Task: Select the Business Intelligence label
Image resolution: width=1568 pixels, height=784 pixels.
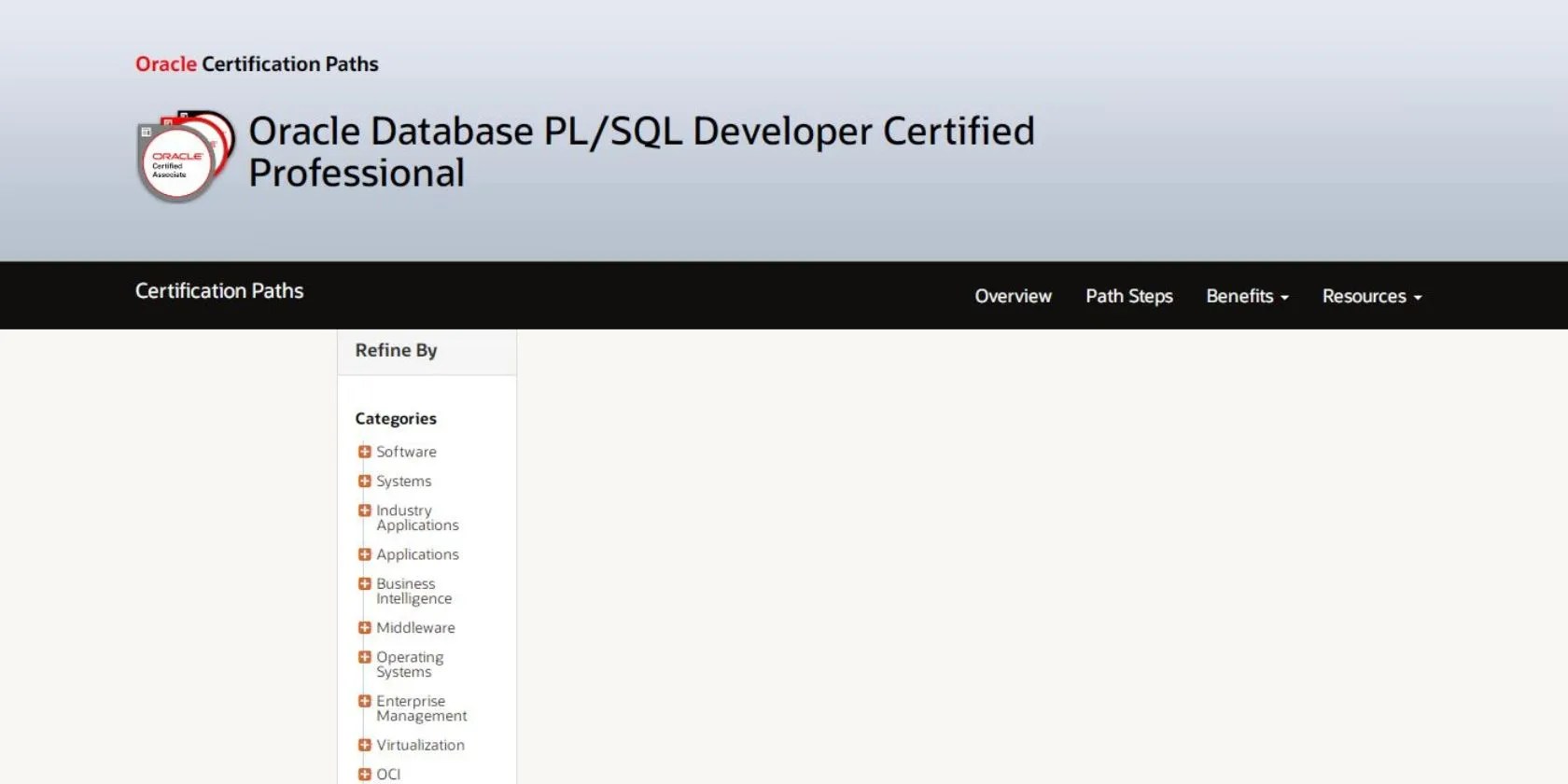Action: pyautogui.click(x=413, y=591)
